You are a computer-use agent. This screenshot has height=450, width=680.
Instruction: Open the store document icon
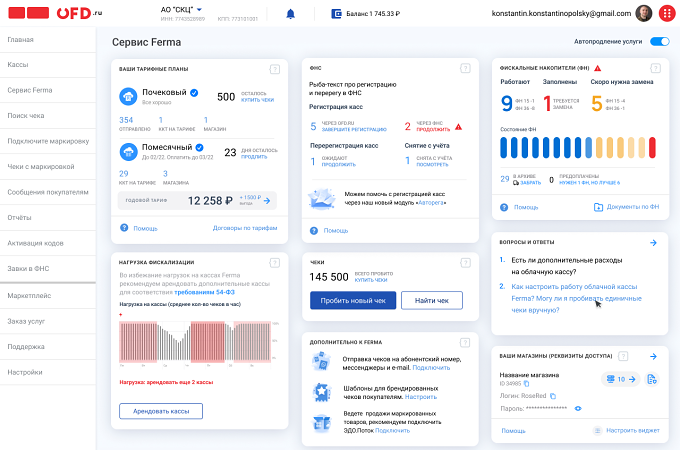651,379
